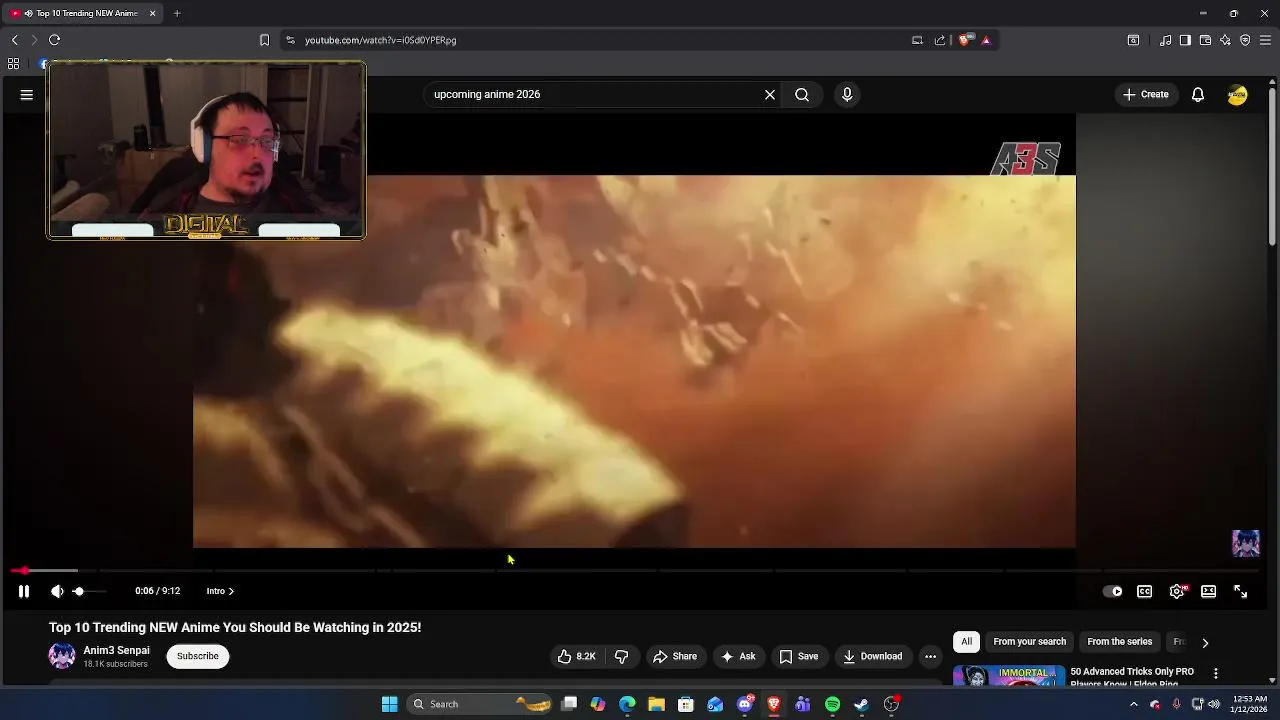Open Discord from the taskbar

[745, 704]
